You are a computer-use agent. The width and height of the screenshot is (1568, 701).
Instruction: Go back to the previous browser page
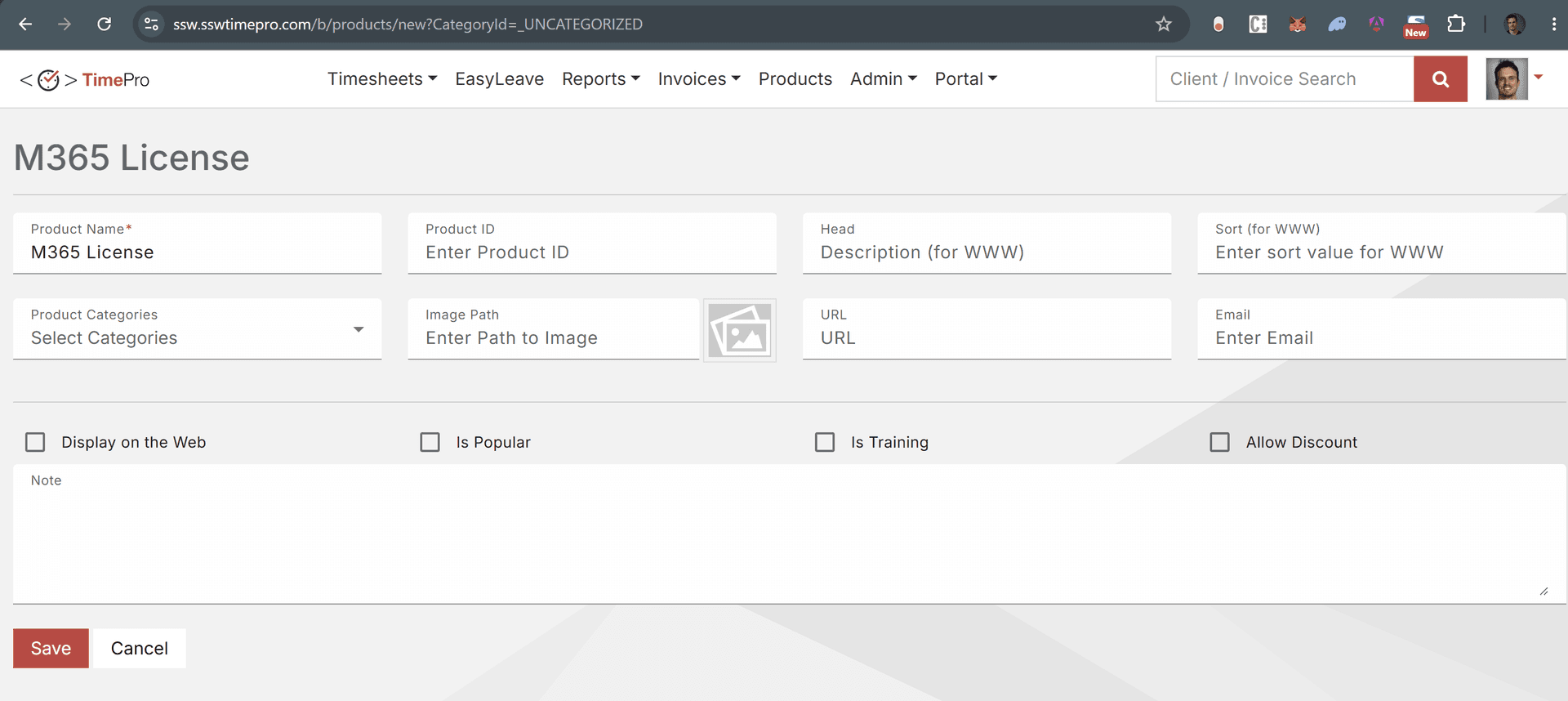click(x=25, y=25)
